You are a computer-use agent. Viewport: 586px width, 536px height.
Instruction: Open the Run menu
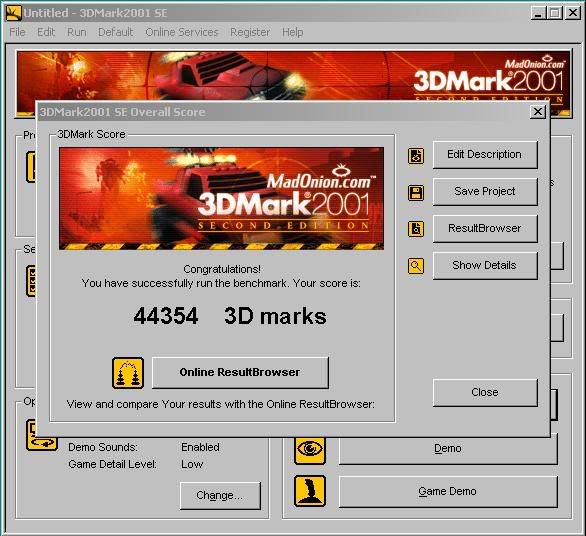tap(77, 32)
